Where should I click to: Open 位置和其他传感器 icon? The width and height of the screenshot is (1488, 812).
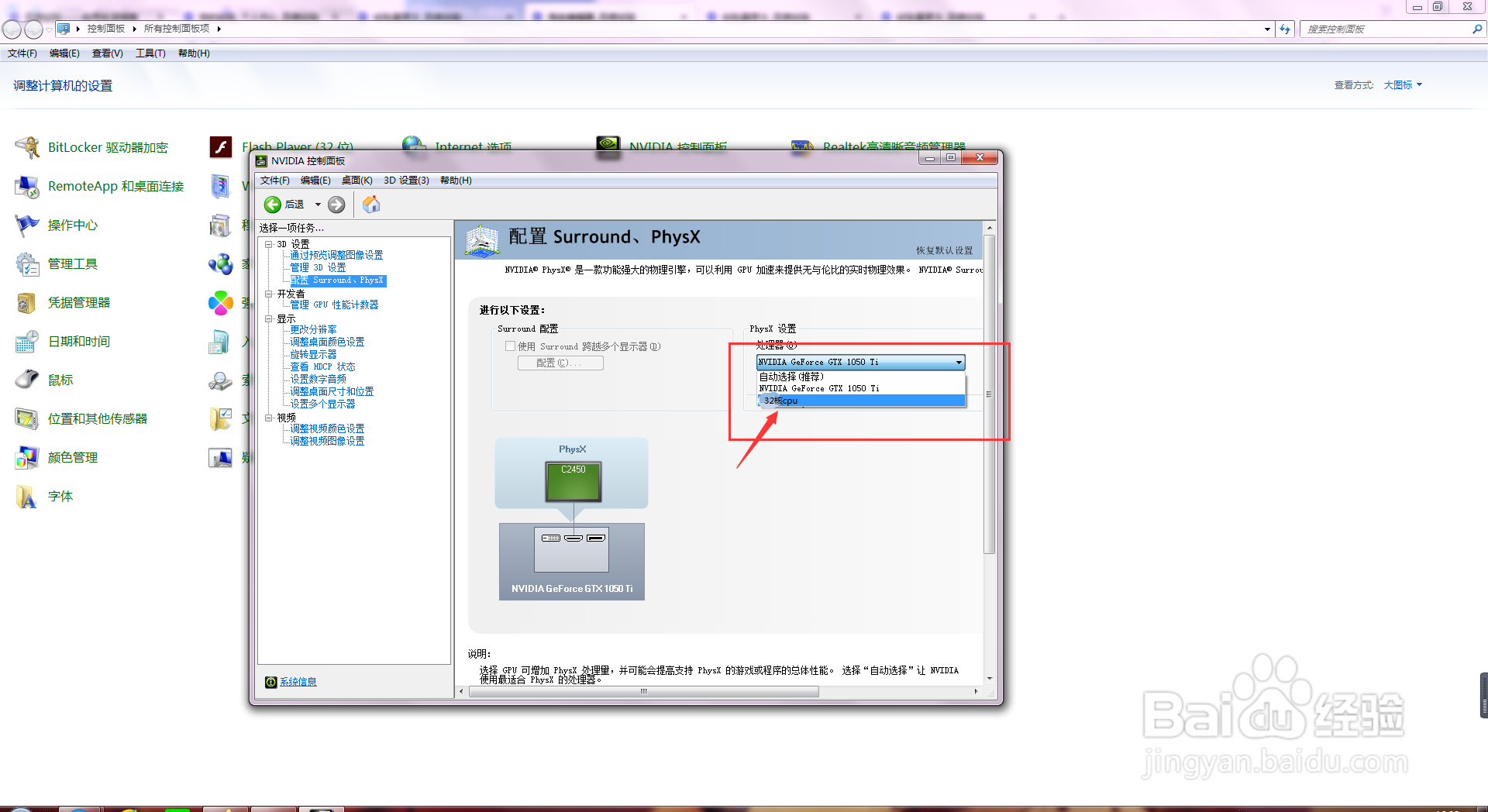pyautogui.click(x=27, y=418)
